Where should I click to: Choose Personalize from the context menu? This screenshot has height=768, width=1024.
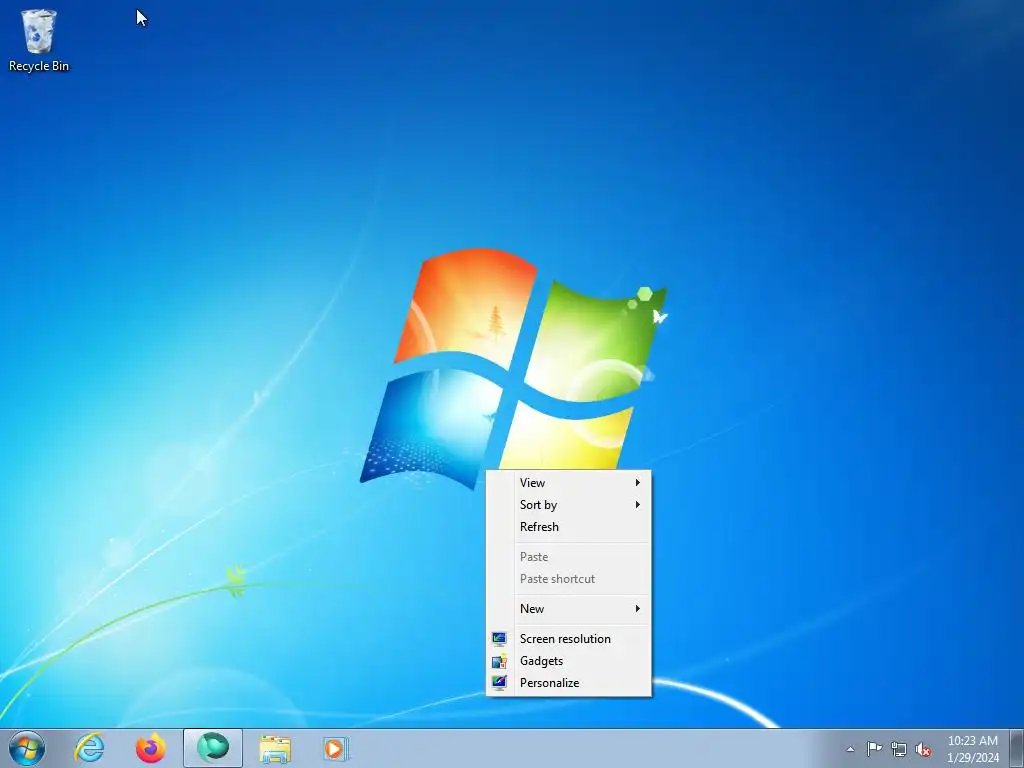569,683
